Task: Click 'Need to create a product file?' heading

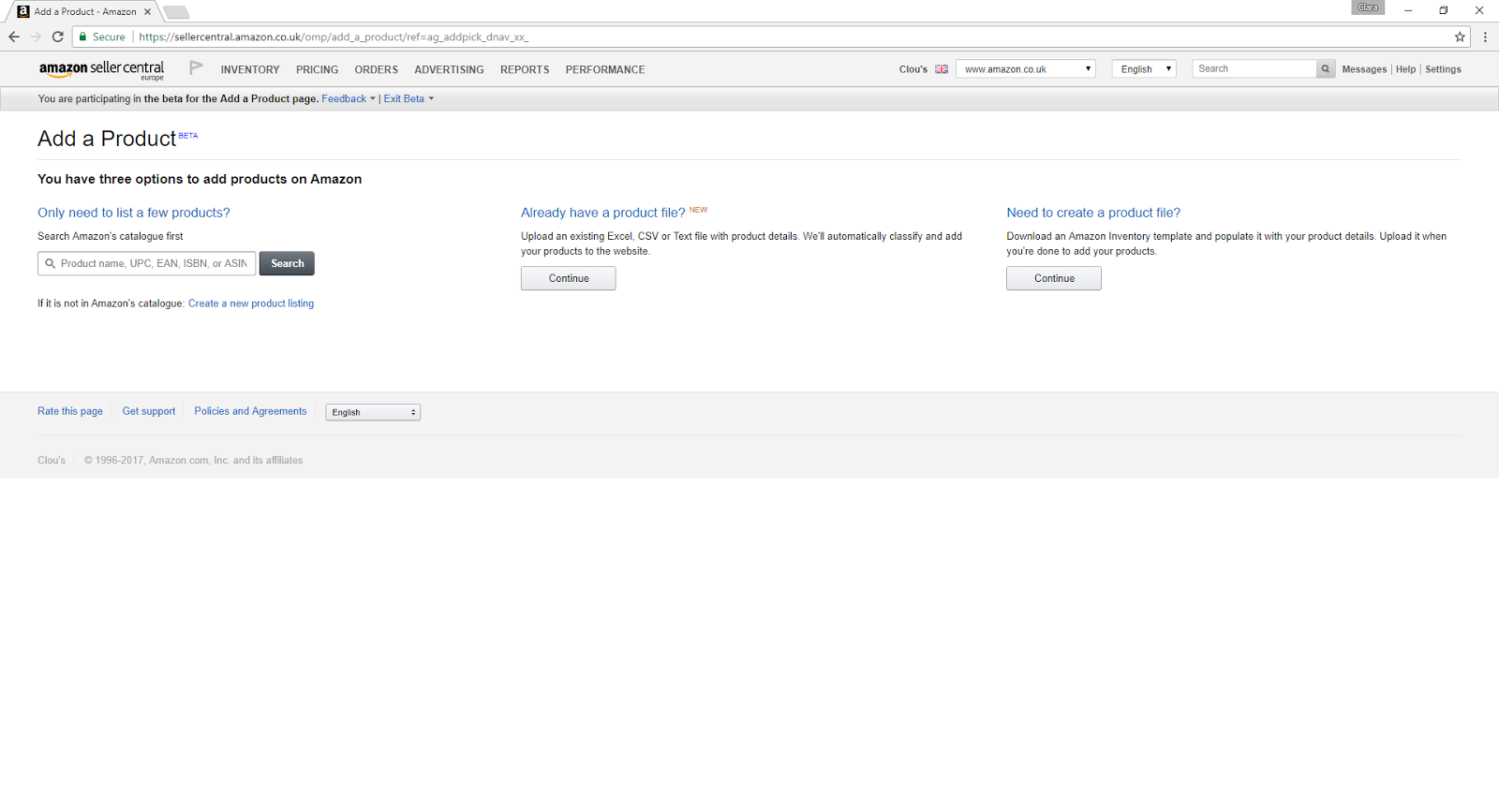Action: 1093,213
